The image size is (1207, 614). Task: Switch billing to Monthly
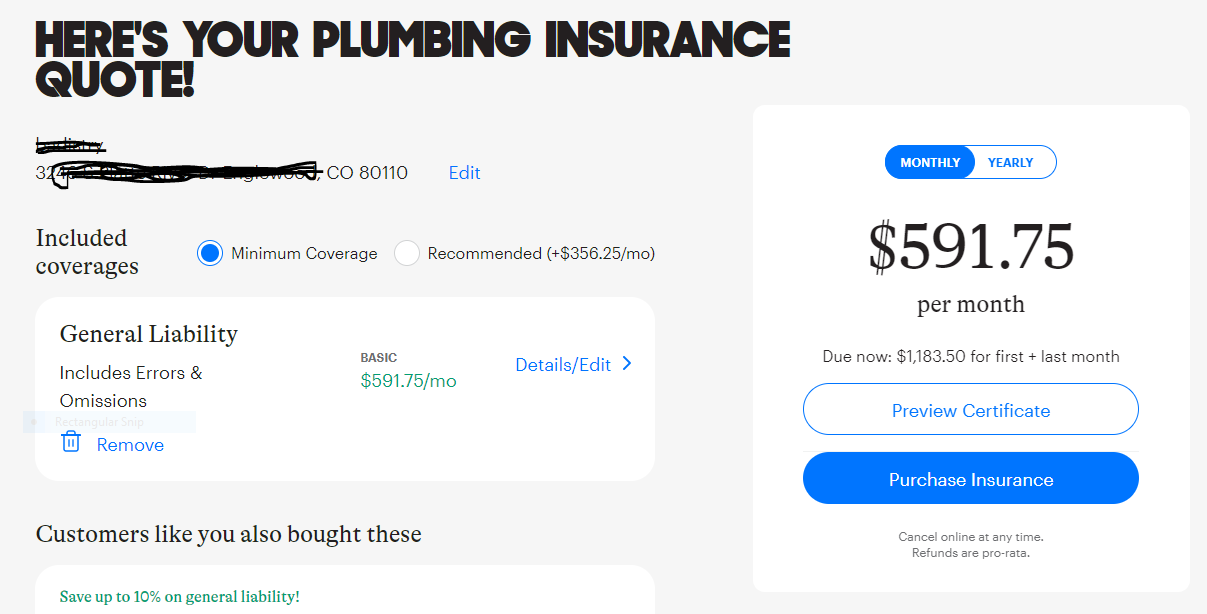(x=930, y=162)
